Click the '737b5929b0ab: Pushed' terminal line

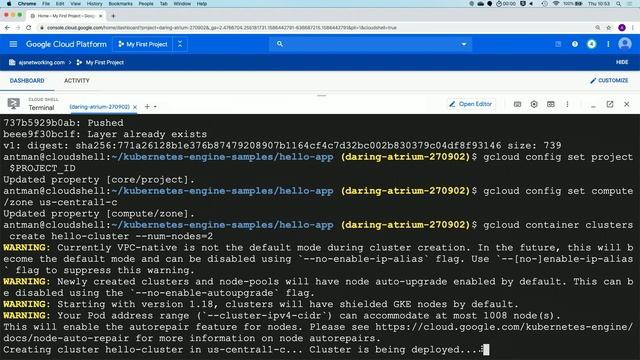click(63, 123)
